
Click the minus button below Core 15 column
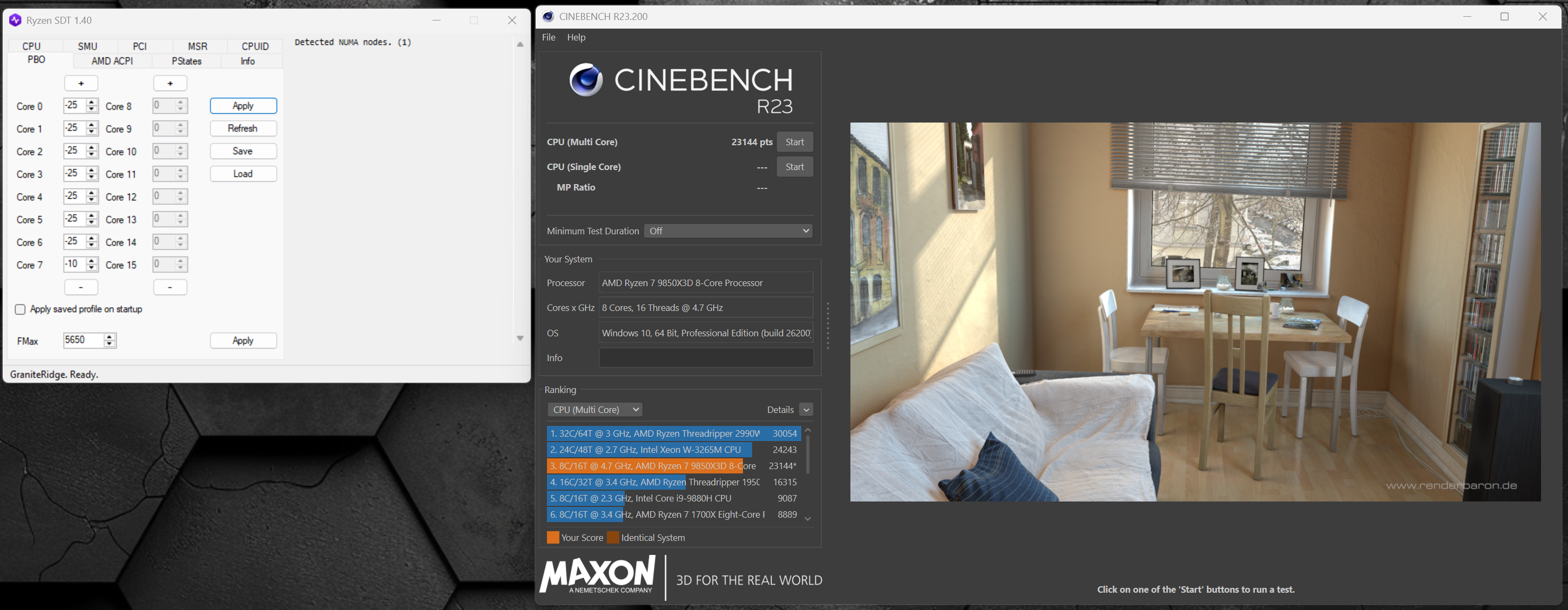[170, 287]
